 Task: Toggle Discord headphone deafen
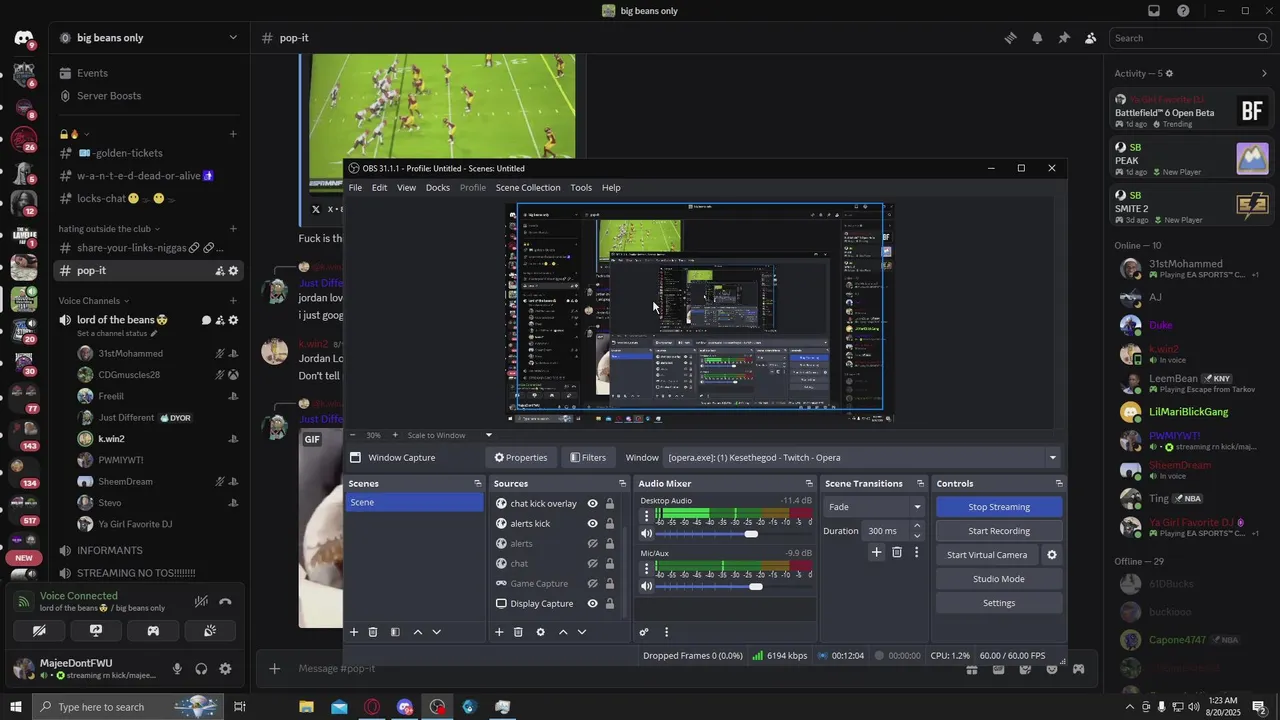pyautogui.click(x=201, y=669)
